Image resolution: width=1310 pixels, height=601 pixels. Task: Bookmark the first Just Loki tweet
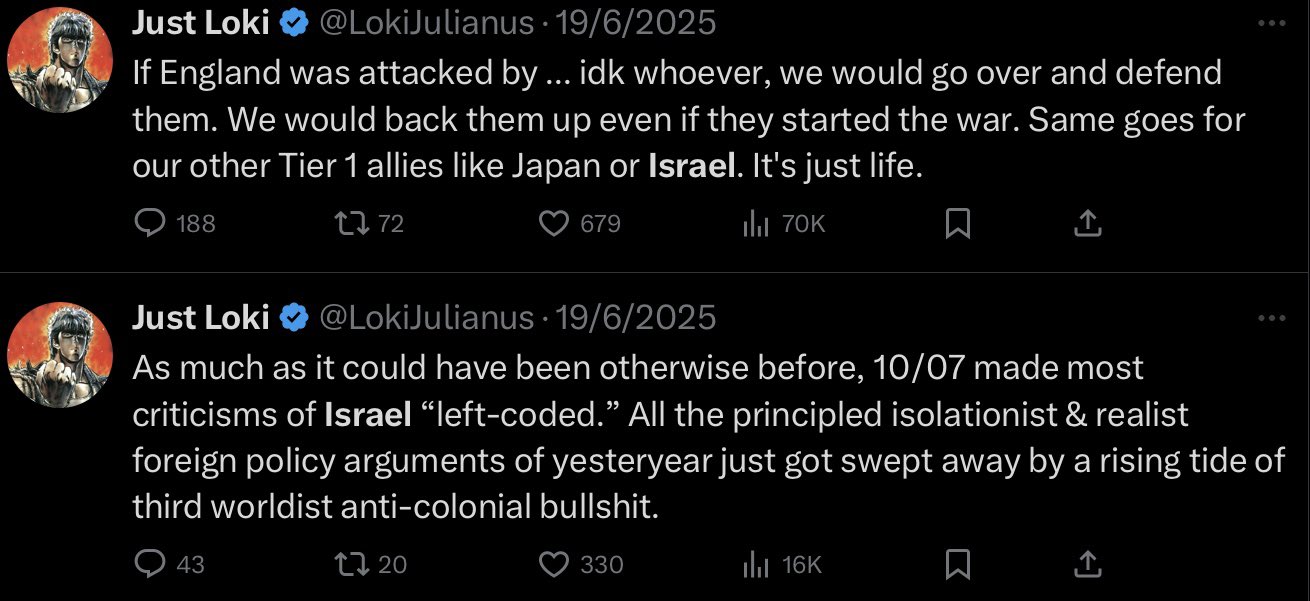(958, 225)
